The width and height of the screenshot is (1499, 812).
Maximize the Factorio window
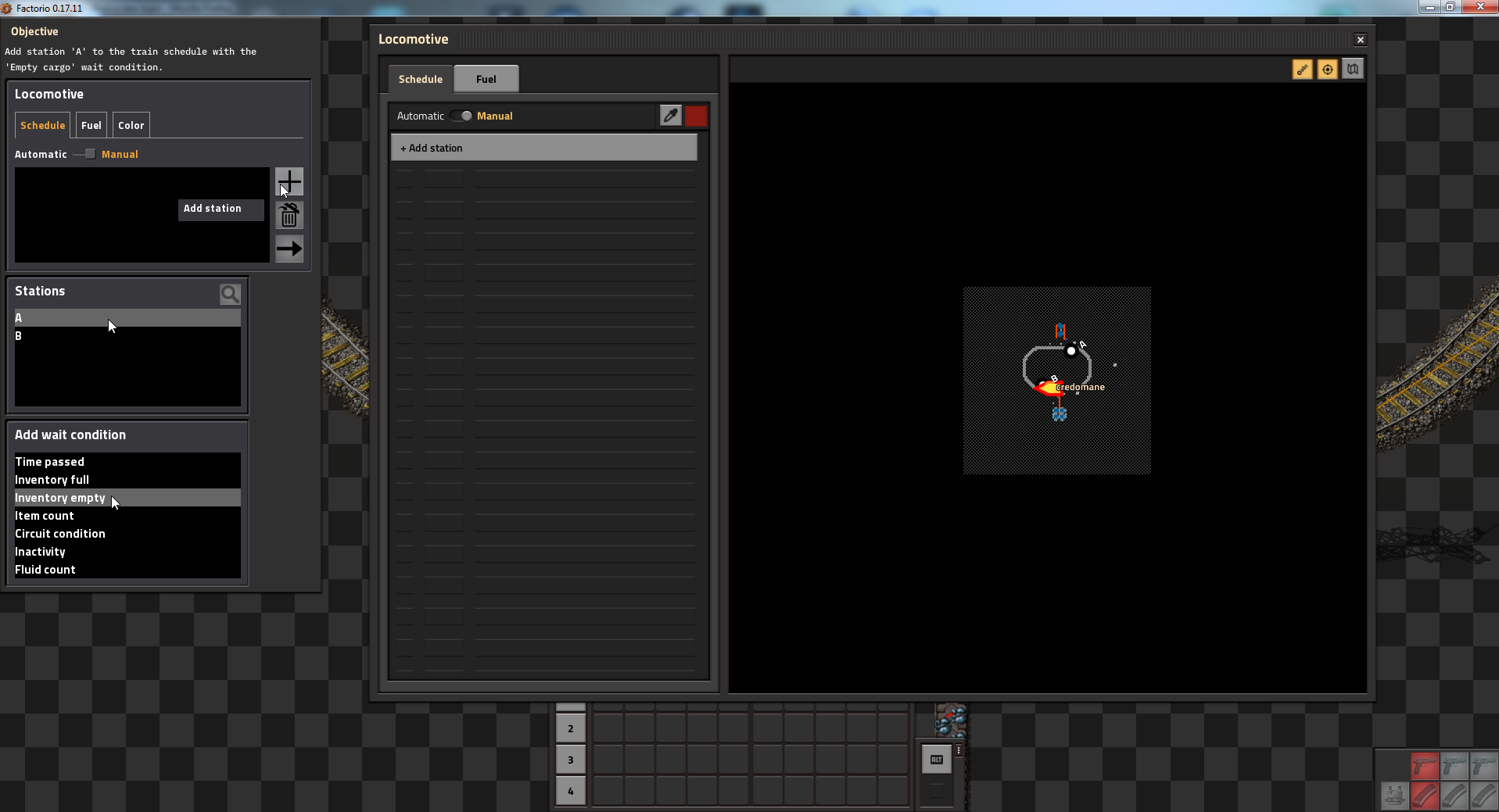click(x=1450, y=7)
